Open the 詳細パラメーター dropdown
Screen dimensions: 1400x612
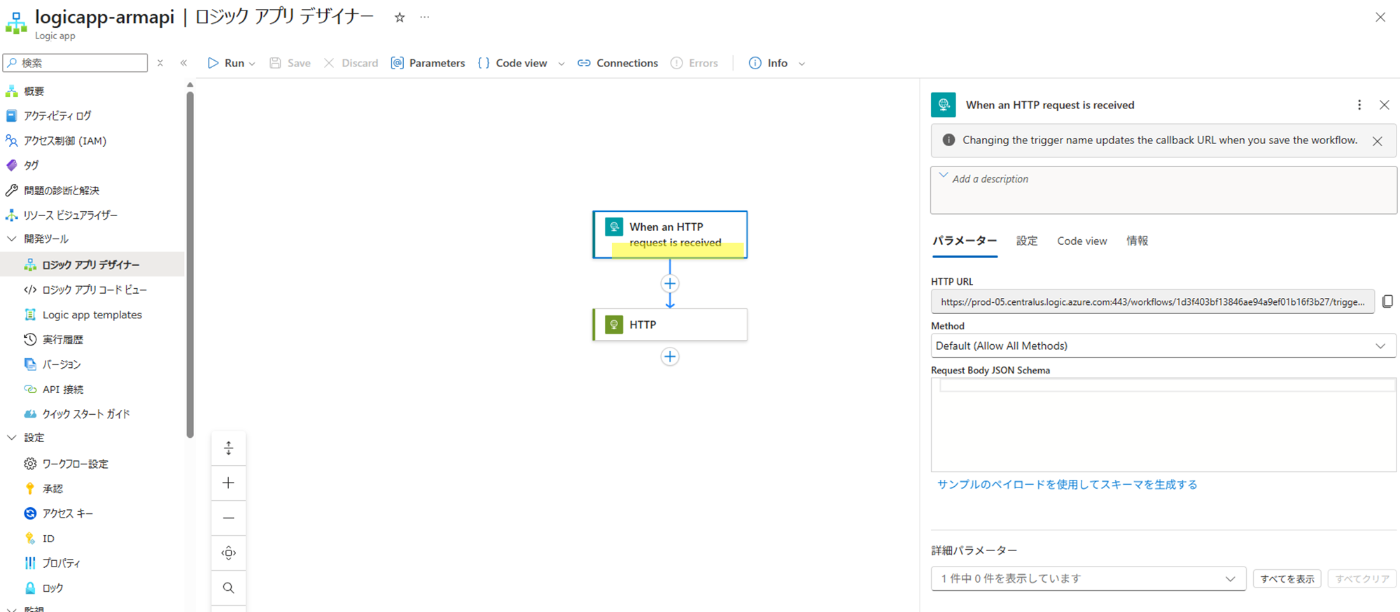tap(1089, 579)
